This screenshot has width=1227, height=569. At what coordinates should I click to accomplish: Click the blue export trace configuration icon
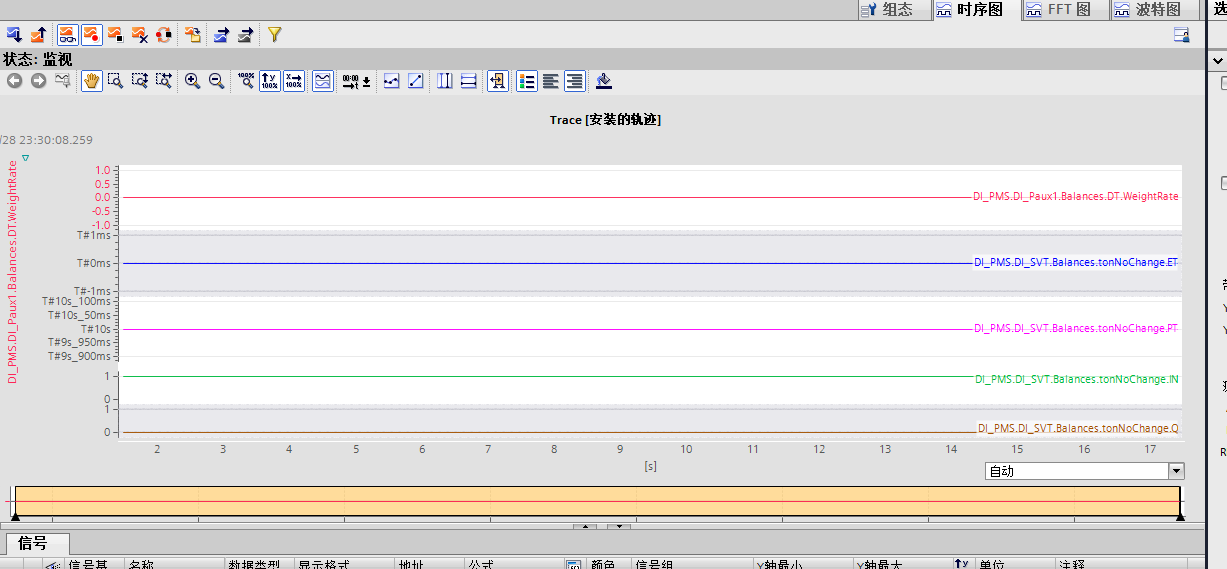tap(221, 34)
